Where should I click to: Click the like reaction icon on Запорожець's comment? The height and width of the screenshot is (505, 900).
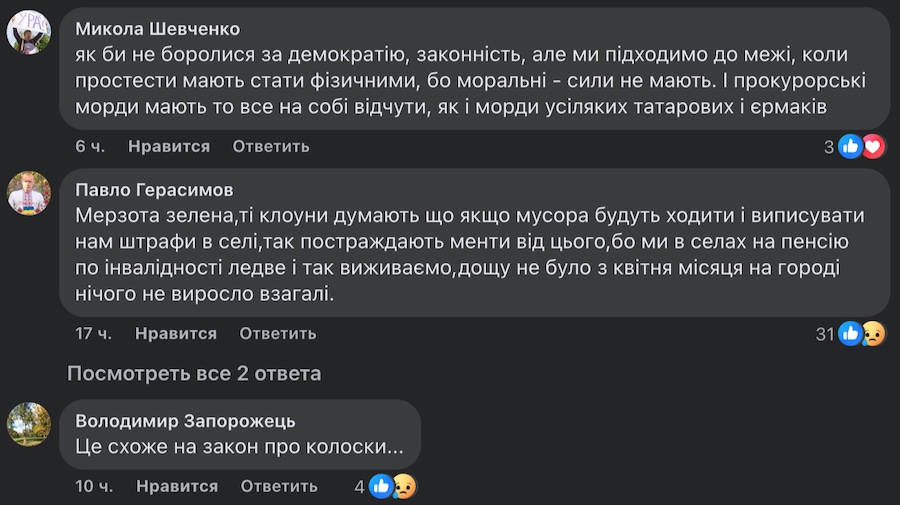point(381,486)
